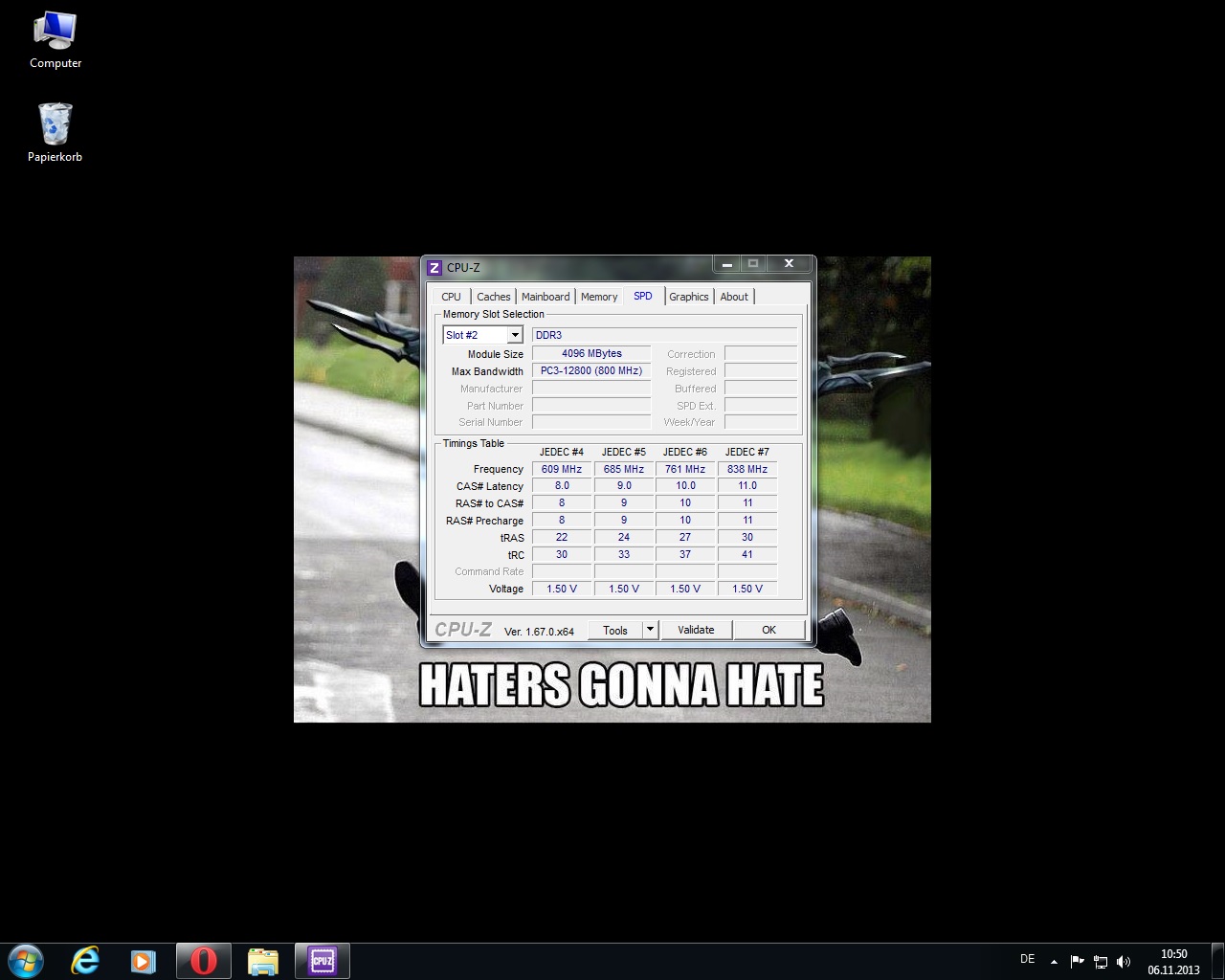Click the CAS# Latency 11.0 cell

pyautogui.click(x=747, y=486)
